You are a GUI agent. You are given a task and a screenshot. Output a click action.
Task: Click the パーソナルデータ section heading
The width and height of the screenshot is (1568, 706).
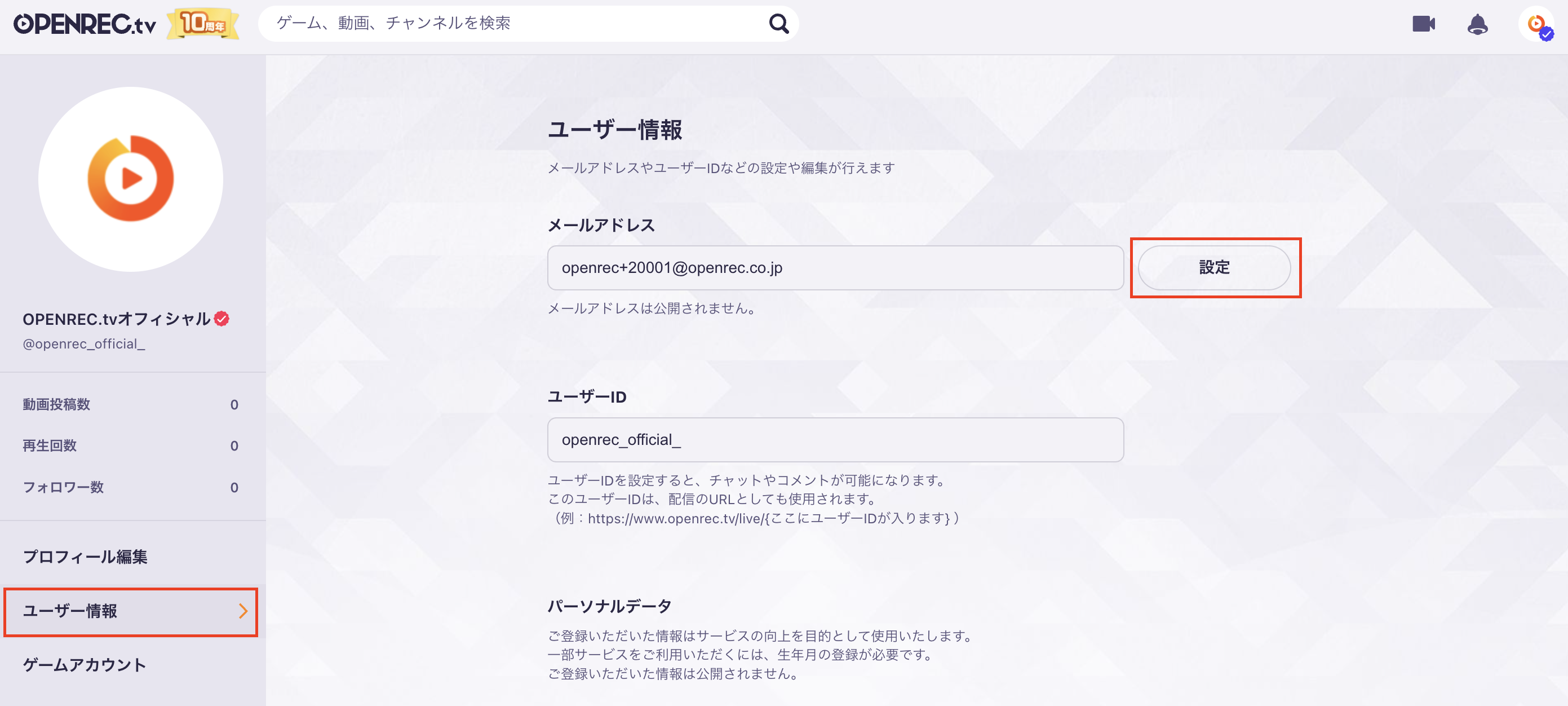(x=609, y=606)
